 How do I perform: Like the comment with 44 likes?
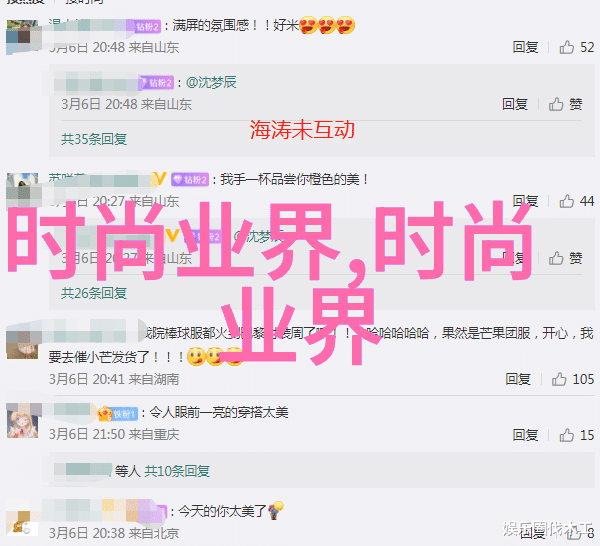pyautogui.click(x=576, y=201)
